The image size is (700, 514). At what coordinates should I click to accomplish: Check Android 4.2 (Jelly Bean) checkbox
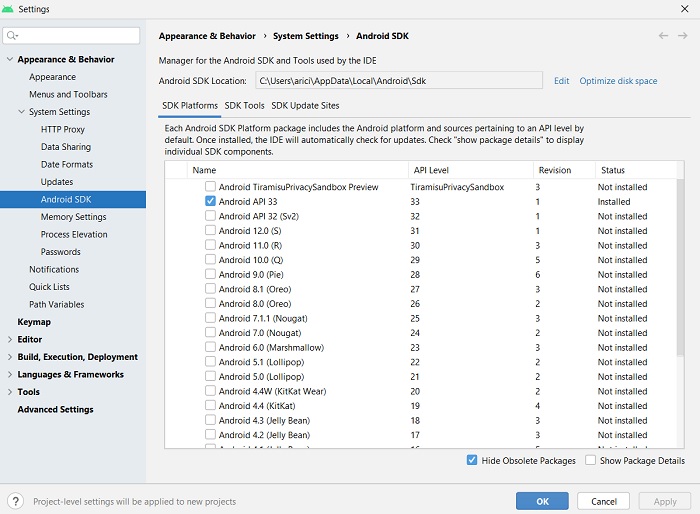(210, 435)
